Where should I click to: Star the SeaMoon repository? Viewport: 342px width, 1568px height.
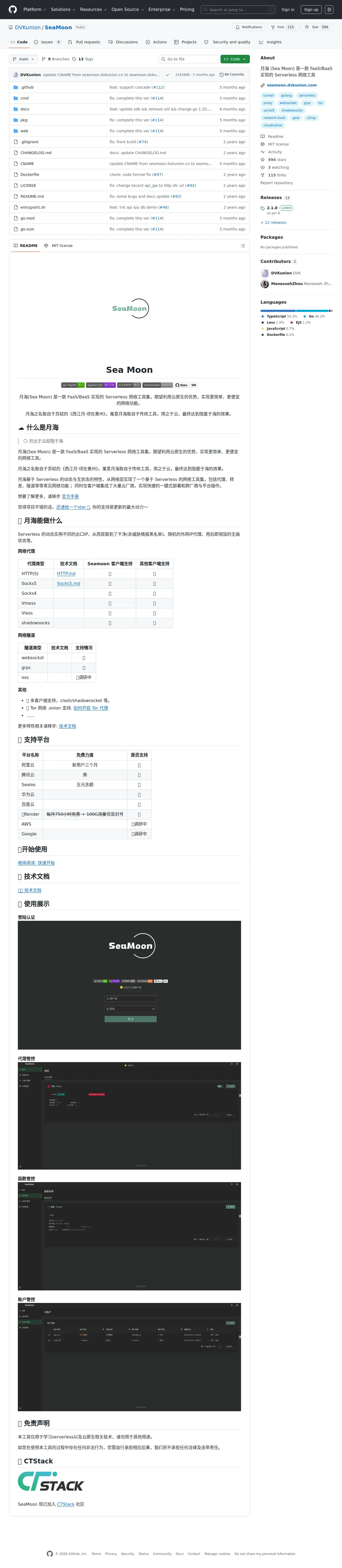pyautogui.click(x=317, y=27)
